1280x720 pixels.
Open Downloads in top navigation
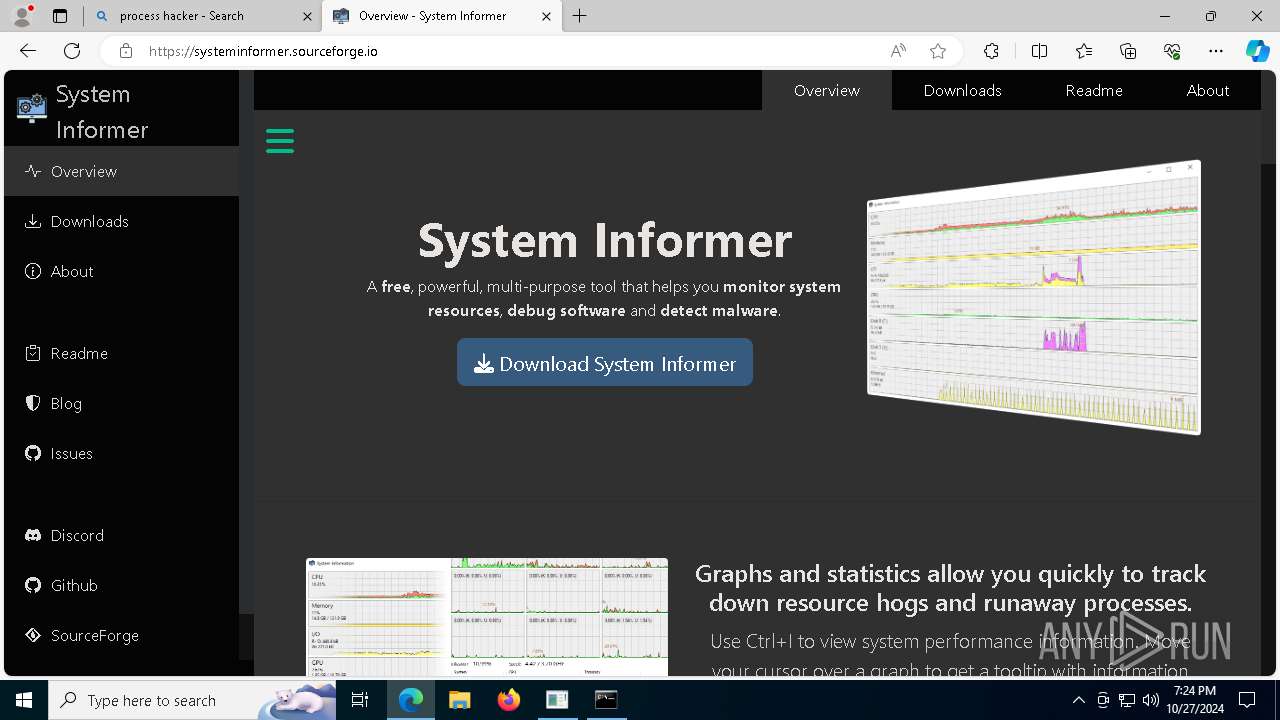click(962, 90)
